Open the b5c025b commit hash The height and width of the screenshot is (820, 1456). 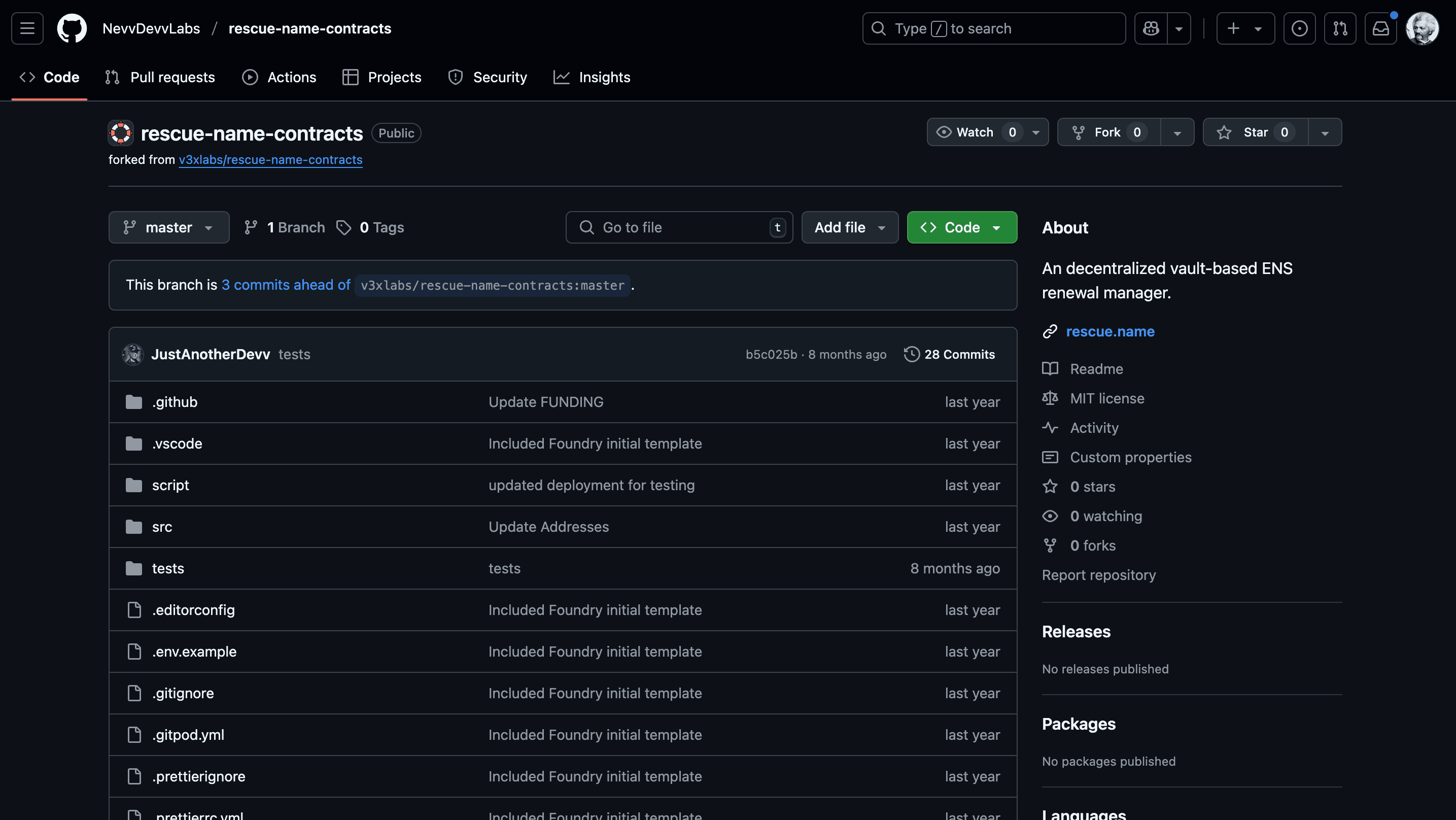click(x=771, y=355)
